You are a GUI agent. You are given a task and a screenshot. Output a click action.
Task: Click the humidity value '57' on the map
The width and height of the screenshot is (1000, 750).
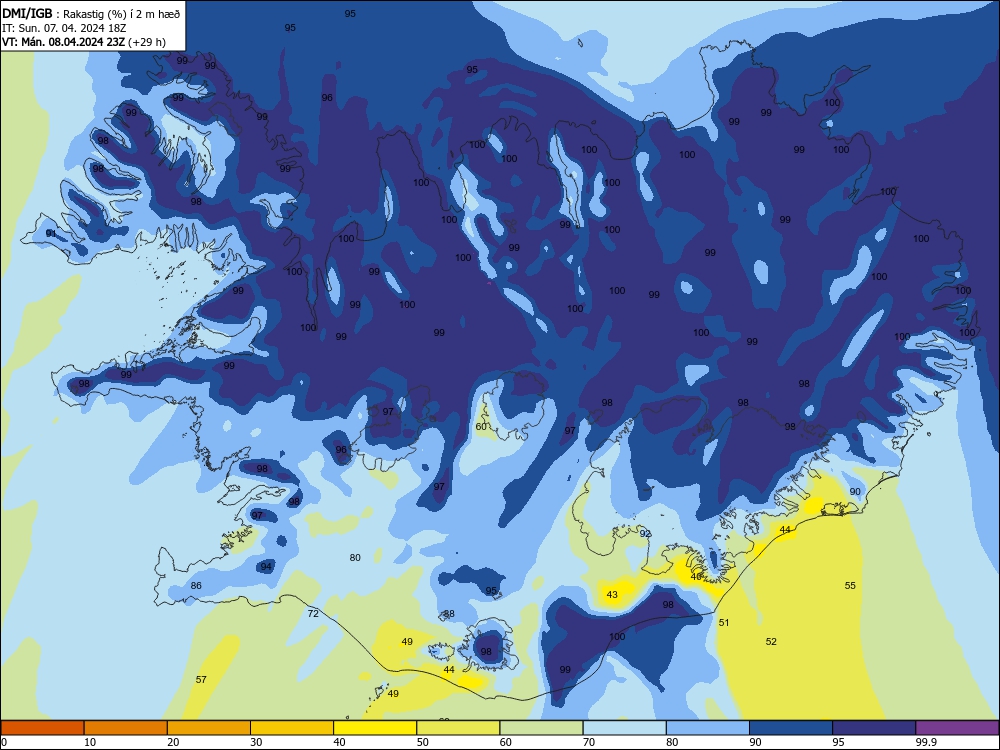coord(201,680)
